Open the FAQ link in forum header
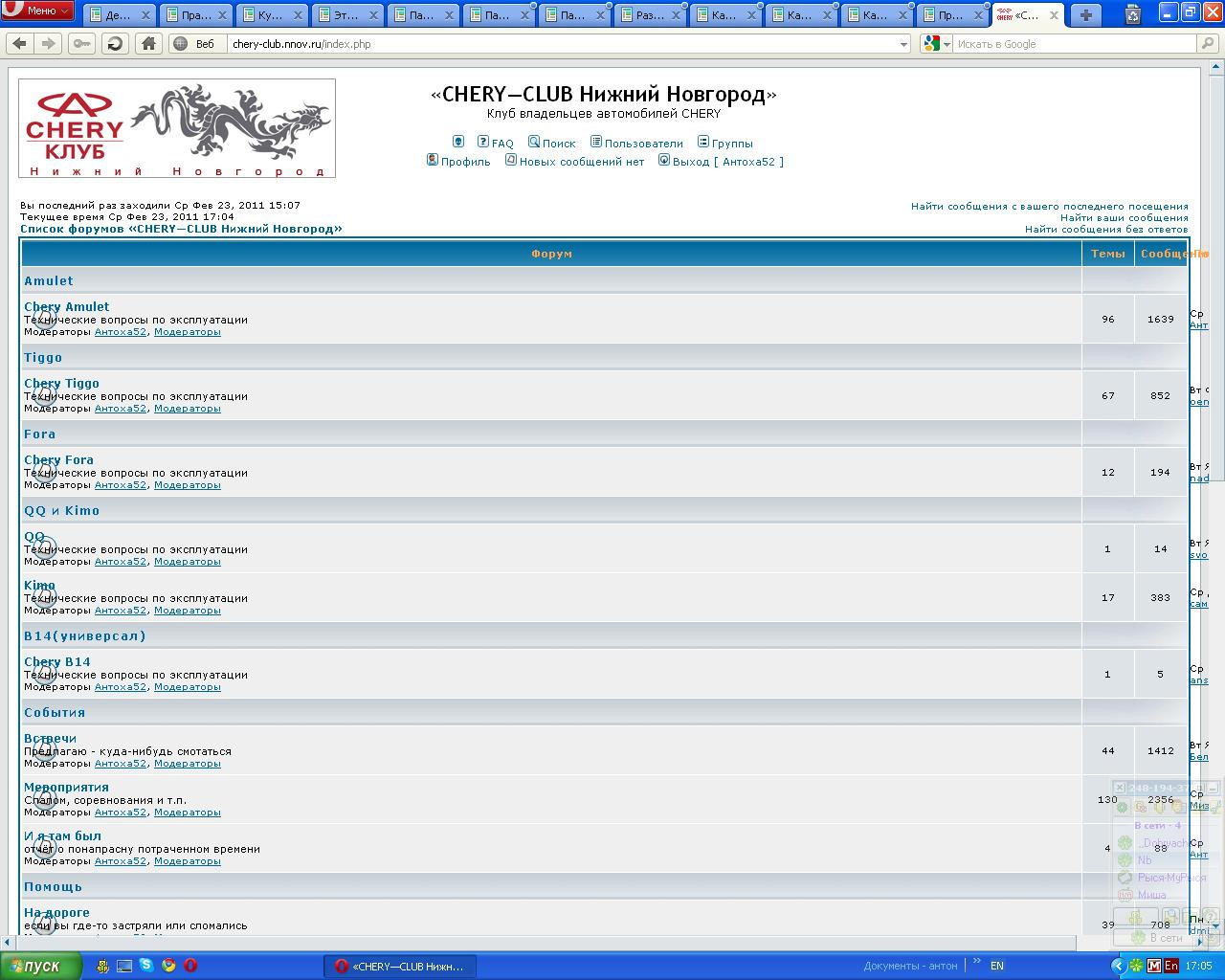This screenshot has height=980, width=1225. pyautogui.click(x=502, y=144)
